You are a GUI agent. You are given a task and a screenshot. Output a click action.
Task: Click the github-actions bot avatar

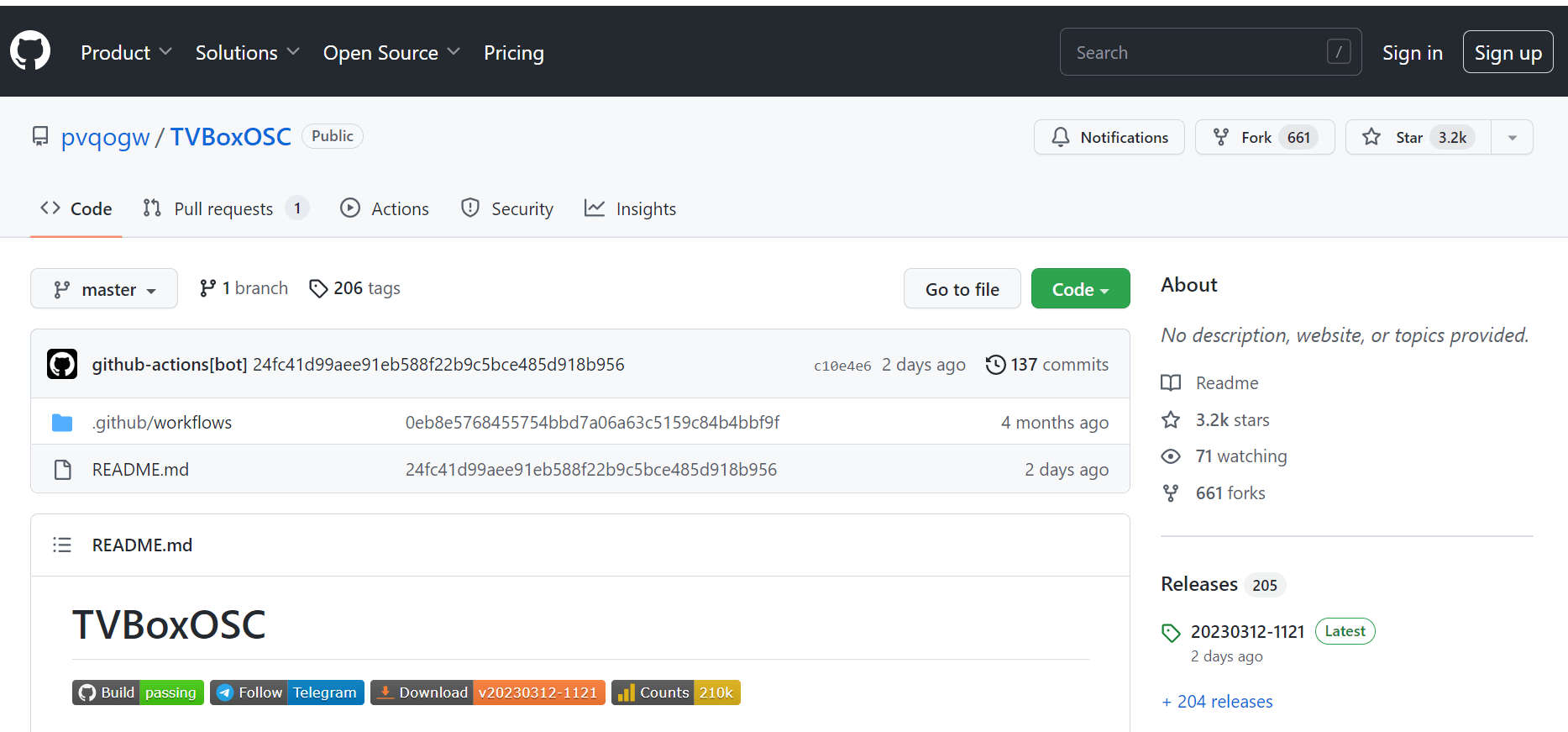click(62, 364)
